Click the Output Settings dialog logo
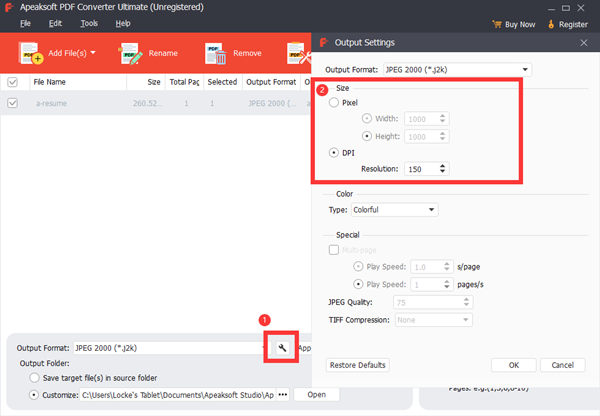 [x=324, y=42]
